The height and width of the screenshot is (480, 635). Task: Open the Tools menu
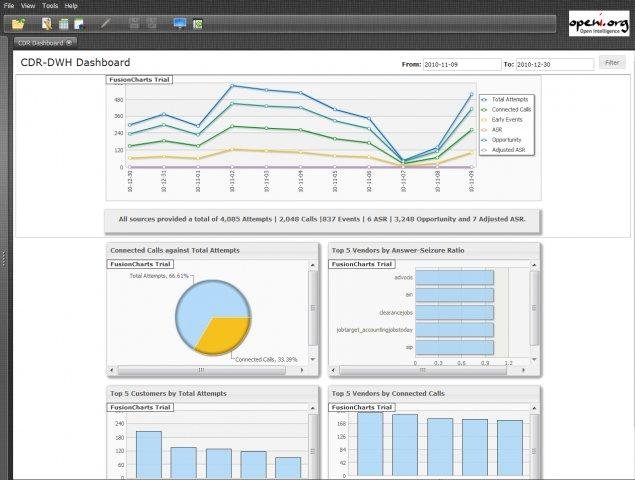[x=50, y=6]
